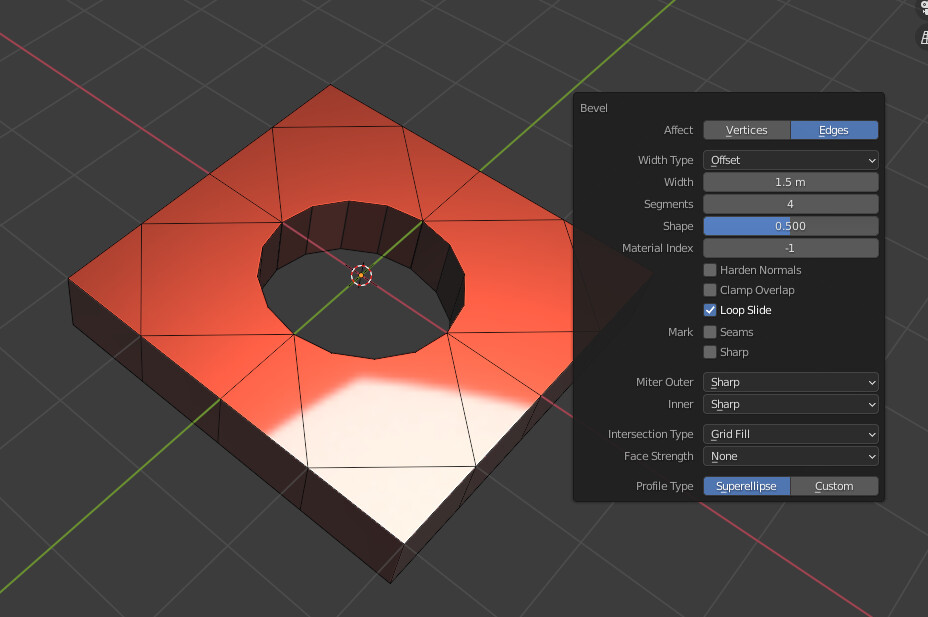Image resolution: width=928 pixels, height=617 pixels.
Task: Open the Width Type dropdown showing Offset
Action: (790, 160)
